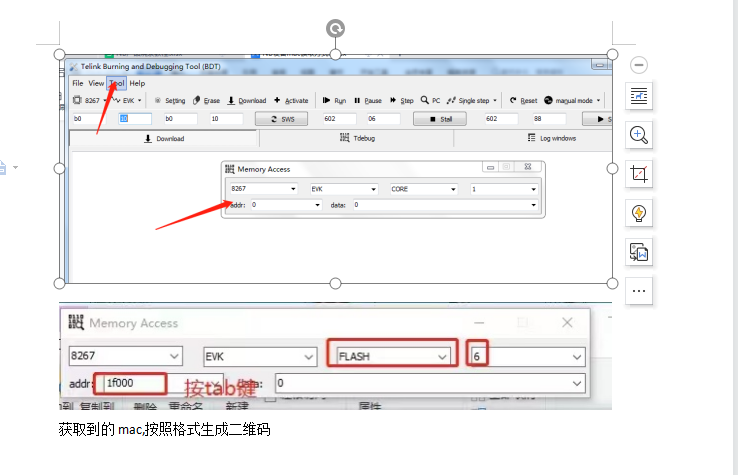Click the SWS button

click(282, 119)
